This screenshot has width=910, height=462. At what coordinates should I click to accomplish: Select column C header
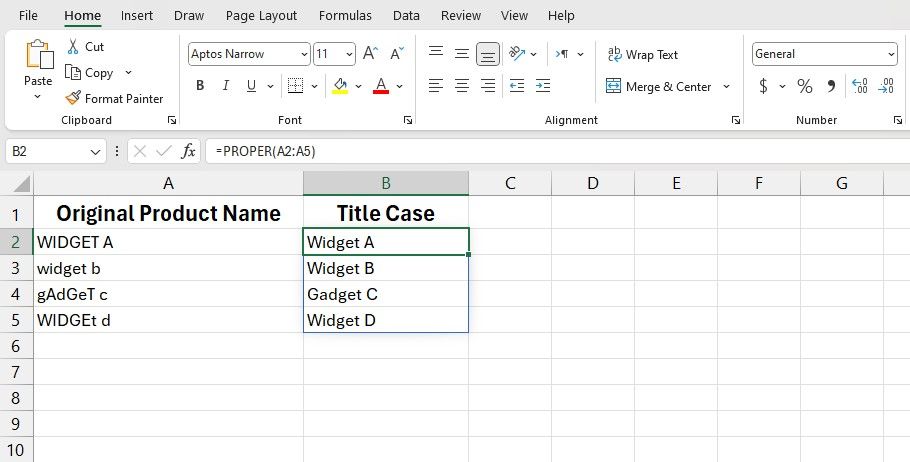510,183
